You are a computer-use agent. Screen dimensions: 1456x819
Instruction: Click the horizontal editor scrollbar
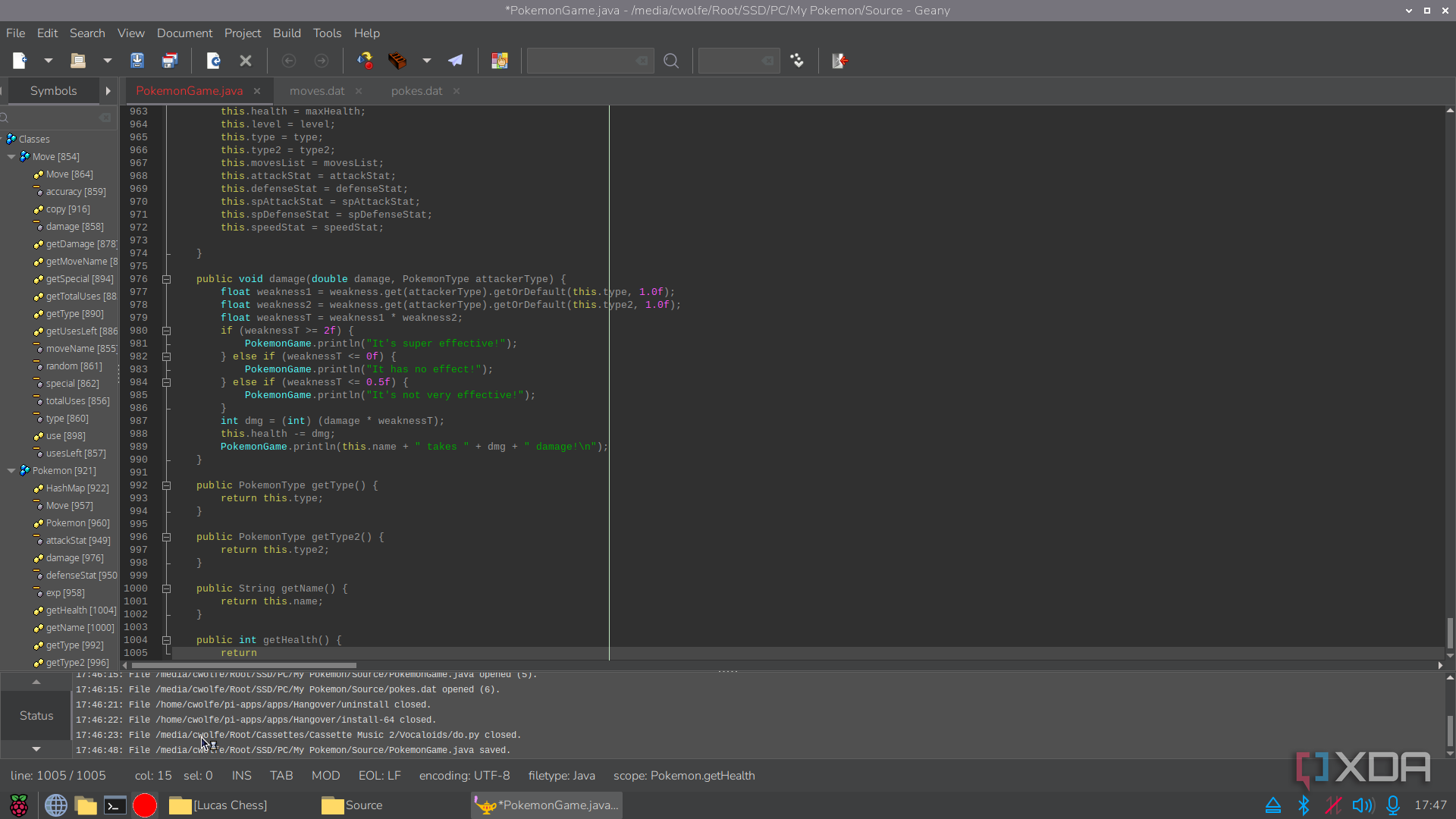[x=243, y=666]
